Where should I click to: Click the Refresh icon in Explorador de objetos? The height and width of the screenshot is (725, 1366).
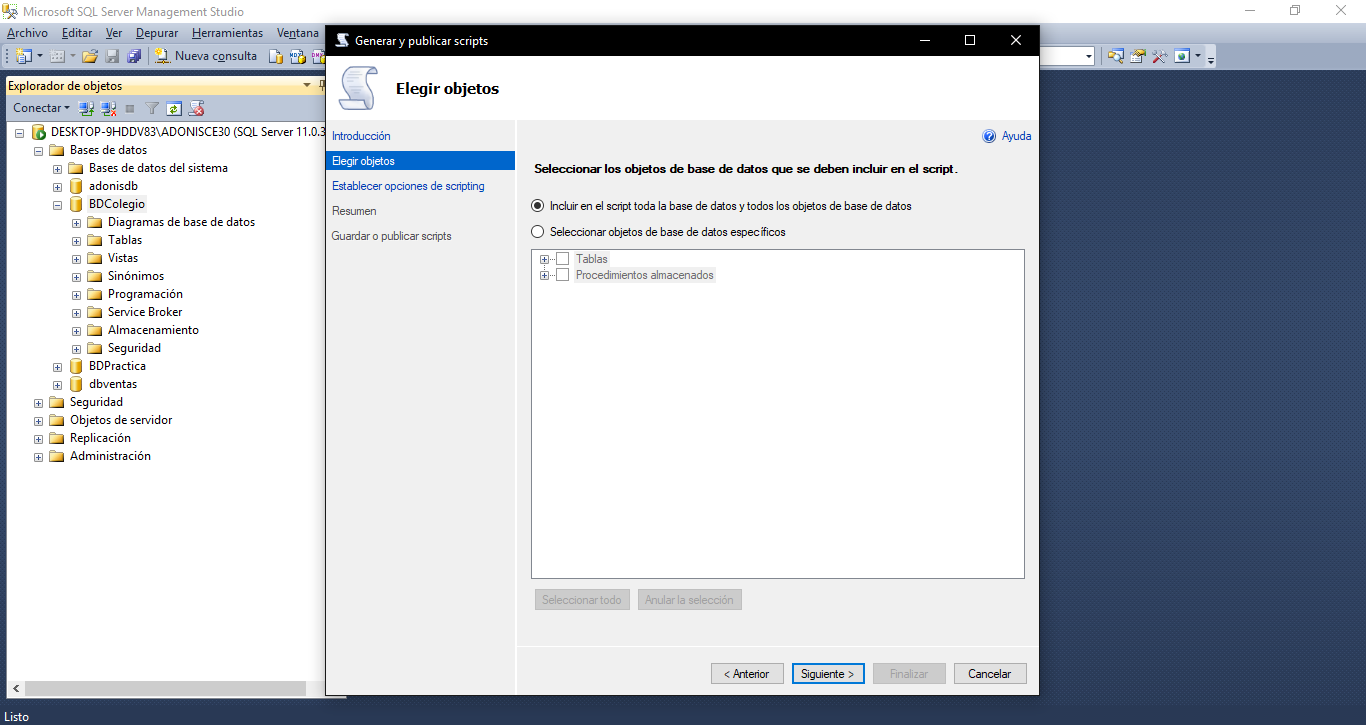174,108
